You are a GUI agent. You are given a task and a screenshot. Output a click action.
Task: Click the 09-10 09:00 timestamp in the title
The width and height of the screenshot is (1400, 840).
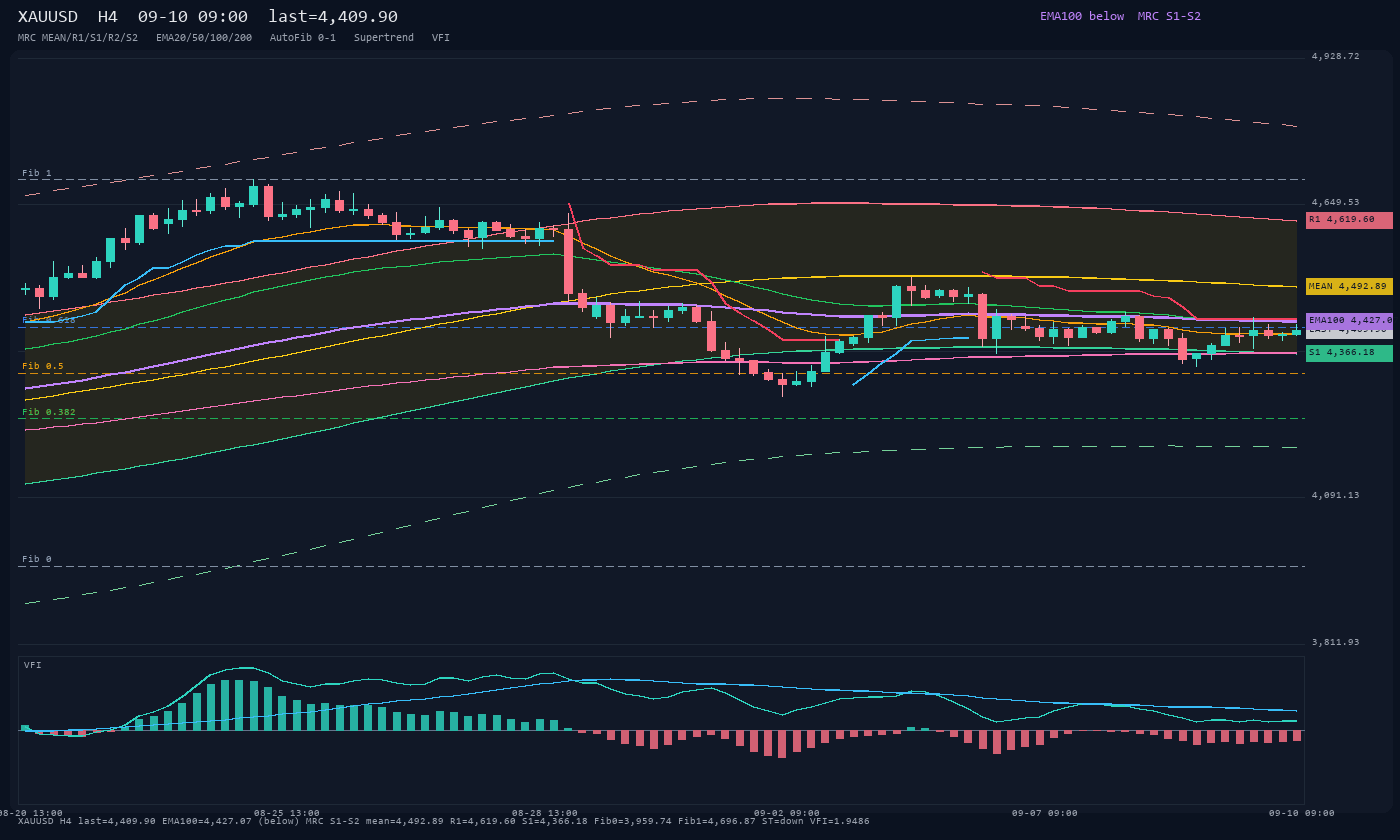tap(193, 17)
